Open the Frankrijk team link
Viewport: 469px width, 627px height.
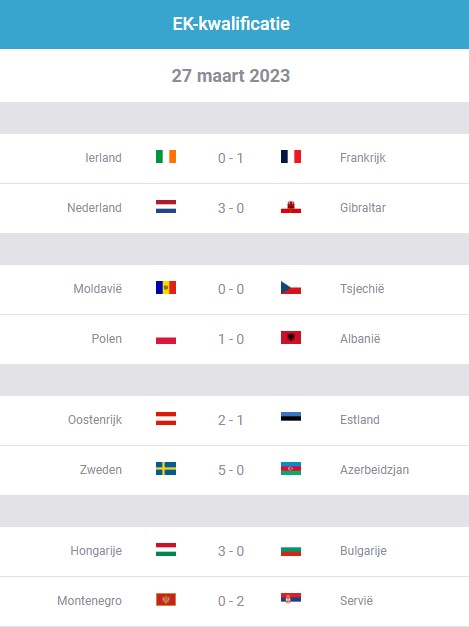(363, 158)
